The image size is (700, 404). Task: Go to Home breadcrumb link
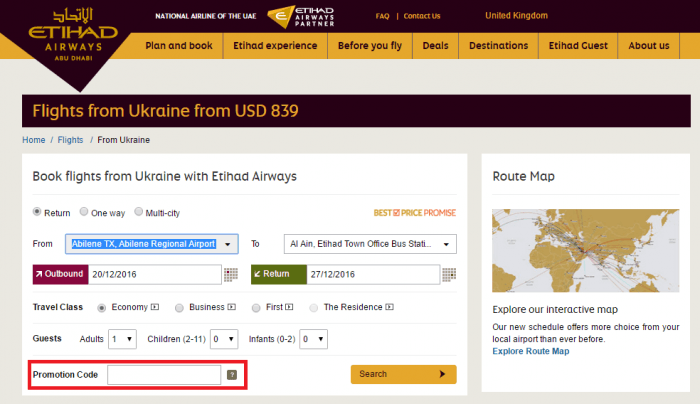coord(34,140)
